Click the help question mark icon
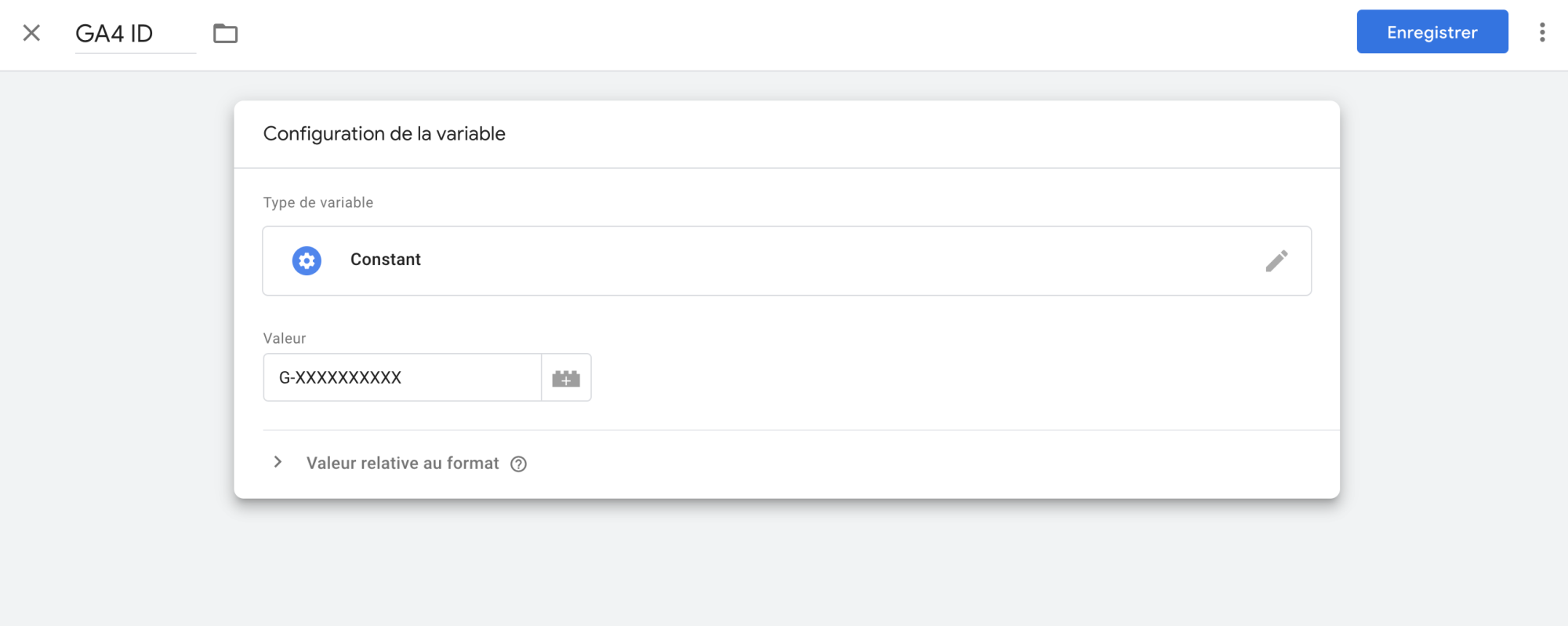1568x626 pixels. 518,464
